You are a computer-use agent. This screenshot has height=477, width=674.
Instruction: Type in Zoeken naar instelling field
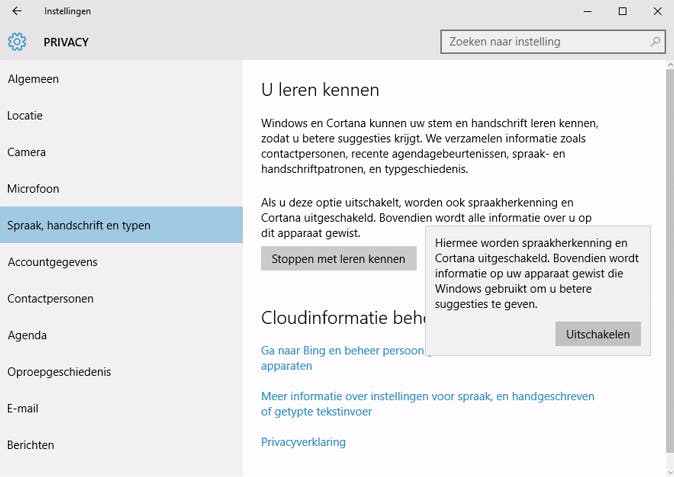pyautogui.click(x=545, y=42)
